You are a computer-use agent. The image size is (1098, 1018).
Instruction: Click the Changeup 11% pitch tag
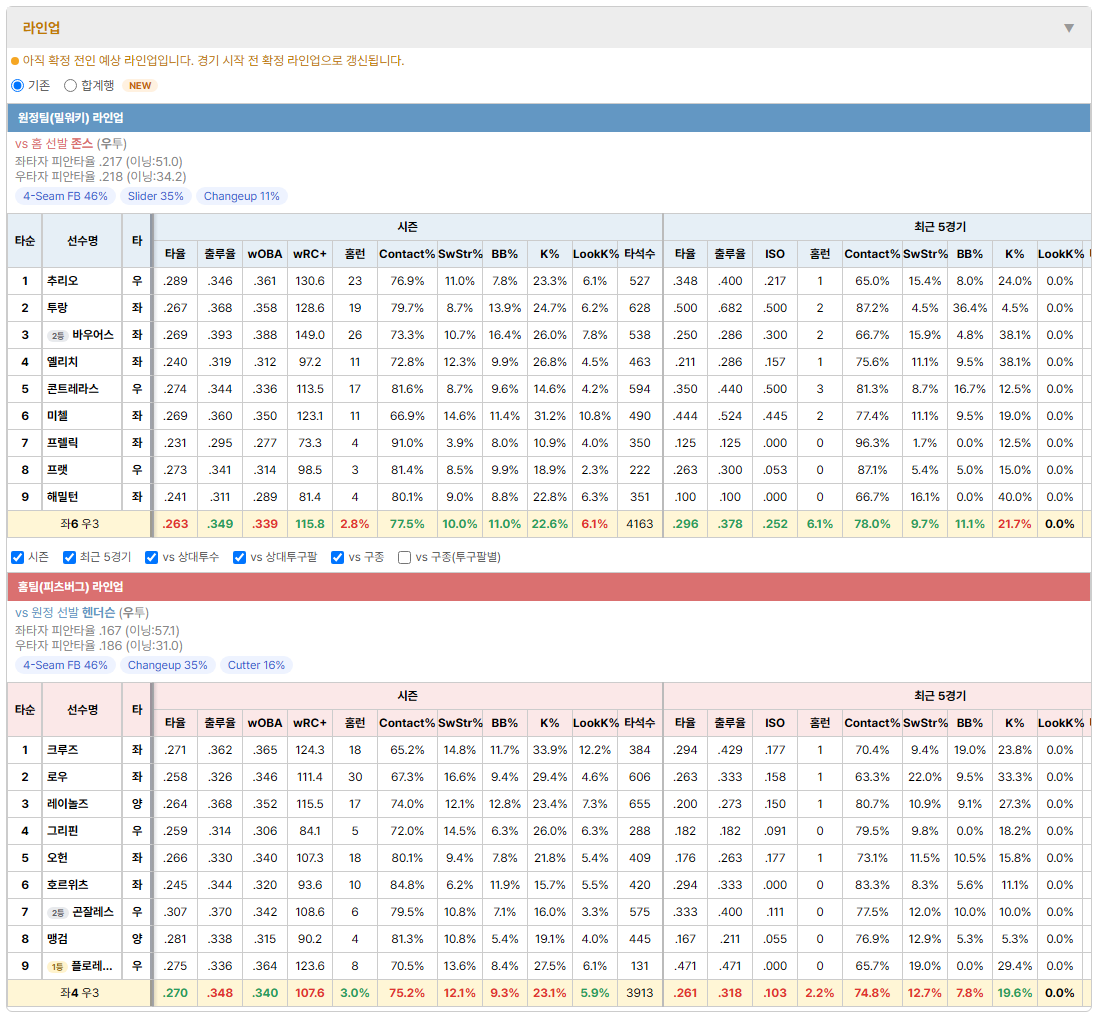tap(242, 196)
